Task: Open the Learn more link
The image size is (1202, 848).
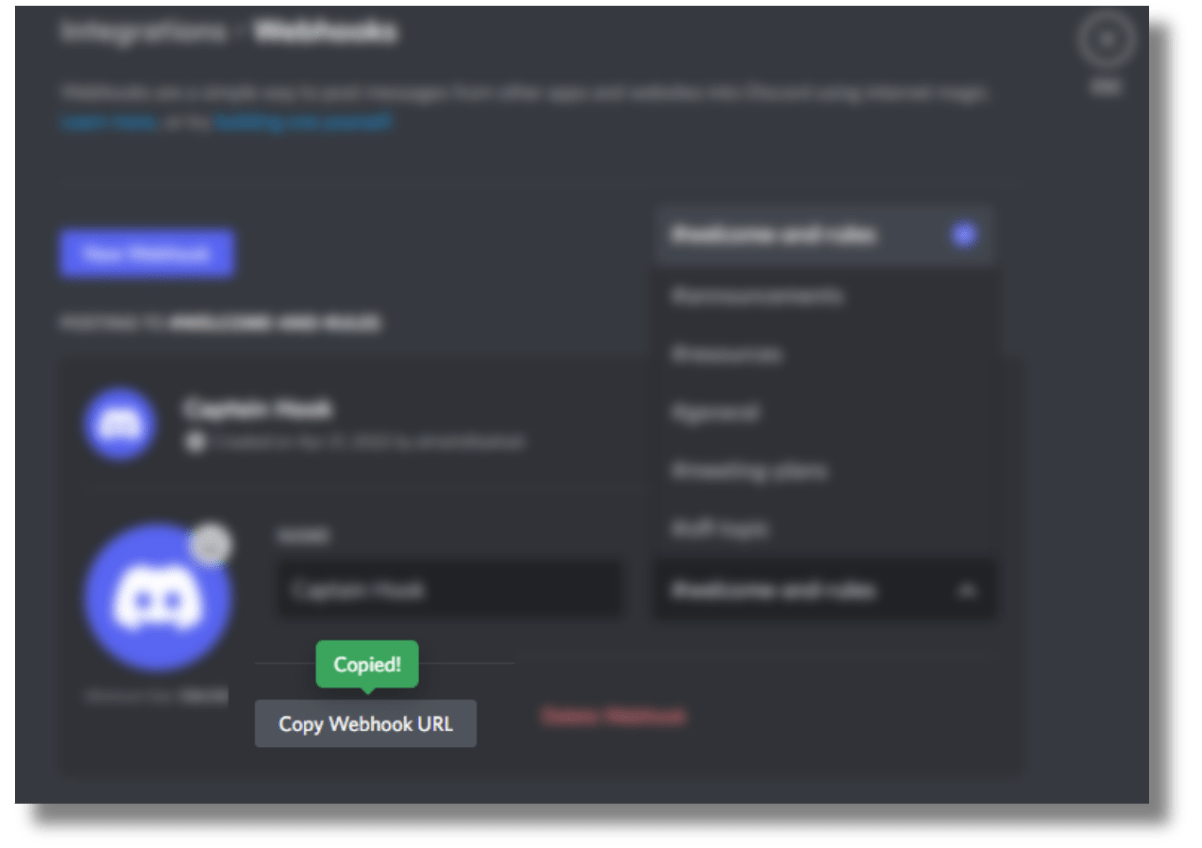Action: [108, 122]
